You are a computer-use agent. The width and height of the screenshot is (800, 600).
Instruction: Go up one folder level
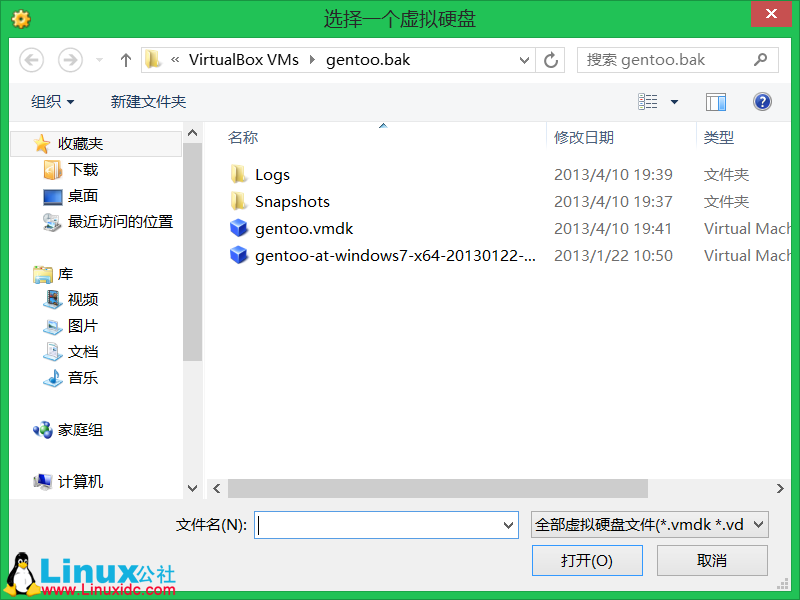(126, 60)
